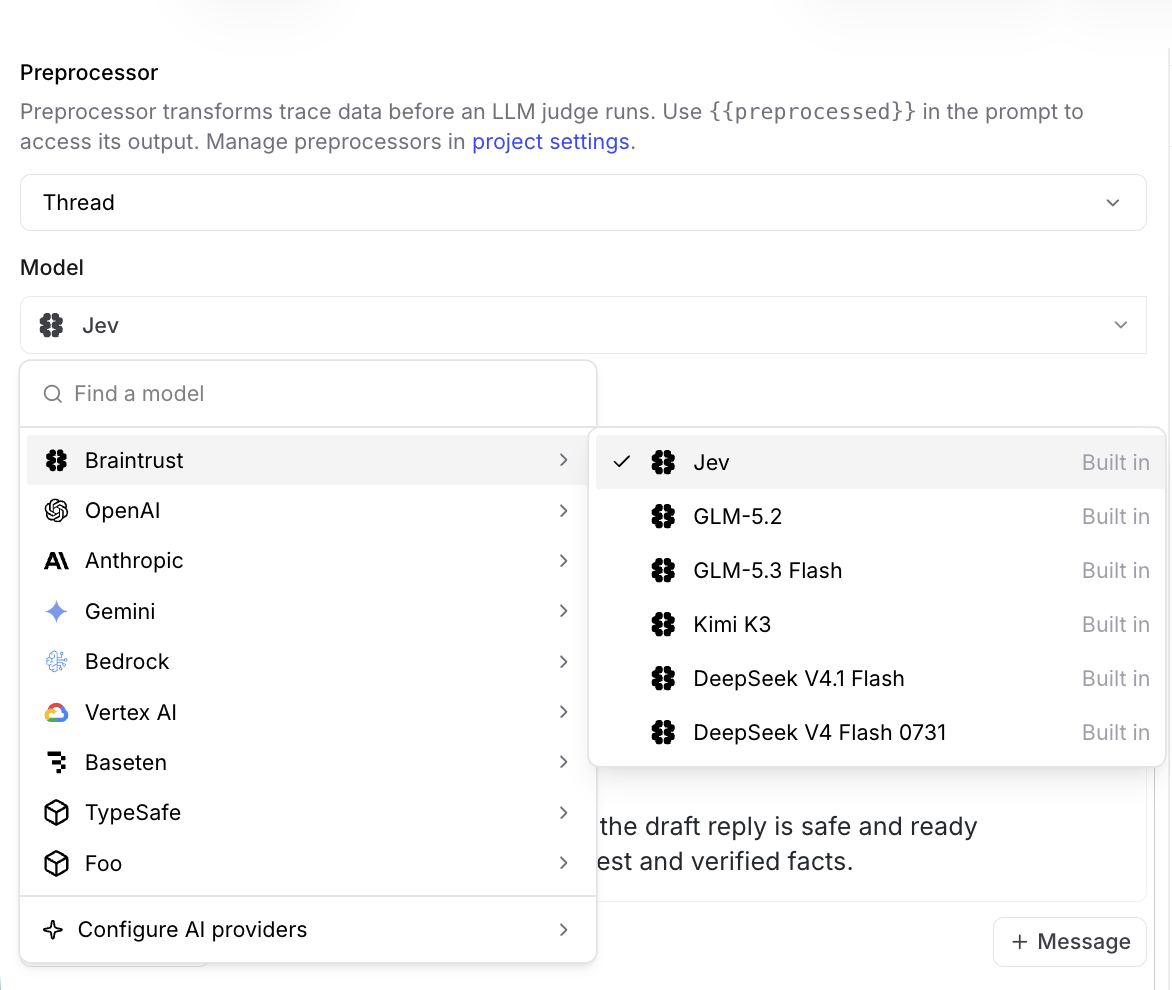Click the Built in label for GLM-5.2
The image size is (1172, 990).
point(1115,516)
